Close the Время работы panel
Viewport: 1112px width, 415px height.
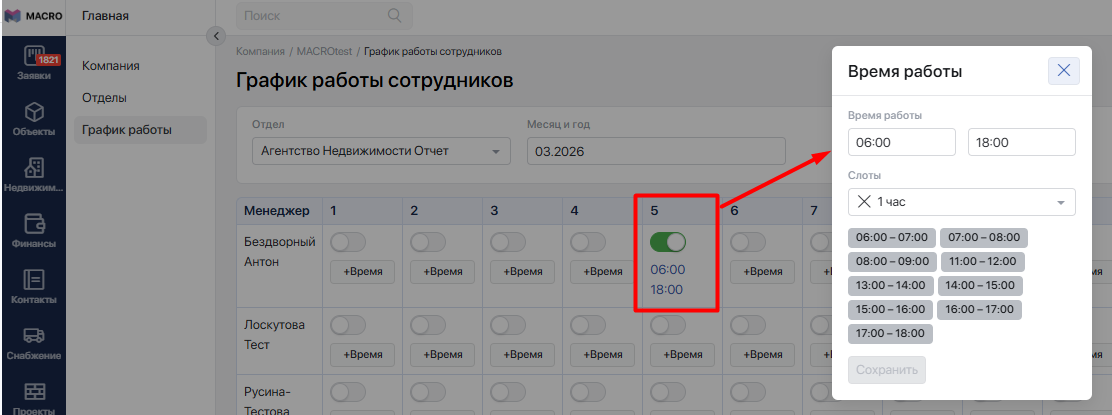pos(1063,71)
